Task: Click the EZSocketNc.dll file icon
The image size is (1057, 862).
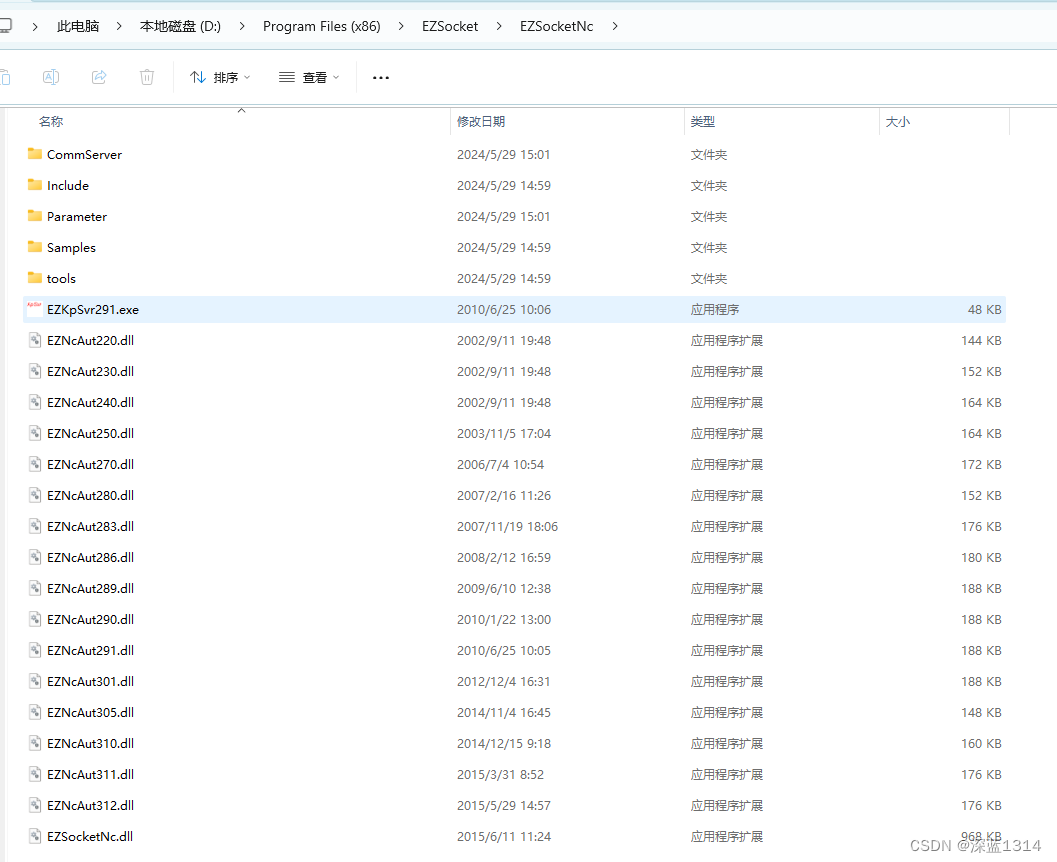Action: [x=35, y=836]
